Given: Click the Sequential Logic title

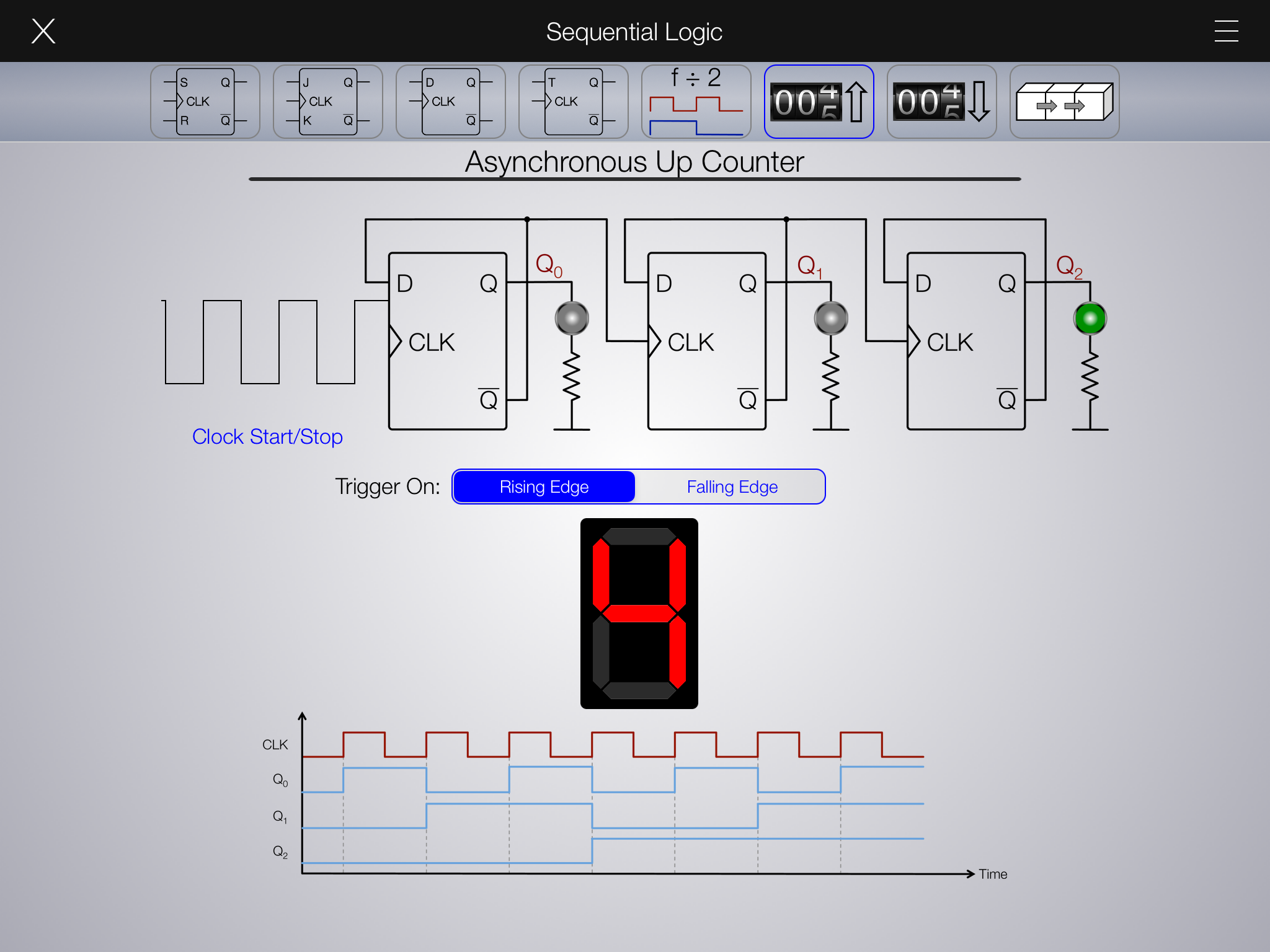Looking at the screenshot, I should (x=634, y=32).
